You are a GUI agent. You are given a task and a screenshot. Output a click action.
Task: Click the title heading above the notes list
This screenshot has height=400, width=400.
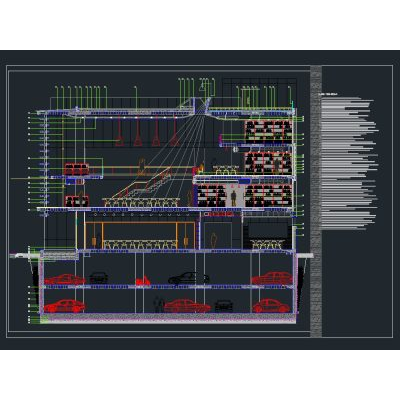click(328, 94)
